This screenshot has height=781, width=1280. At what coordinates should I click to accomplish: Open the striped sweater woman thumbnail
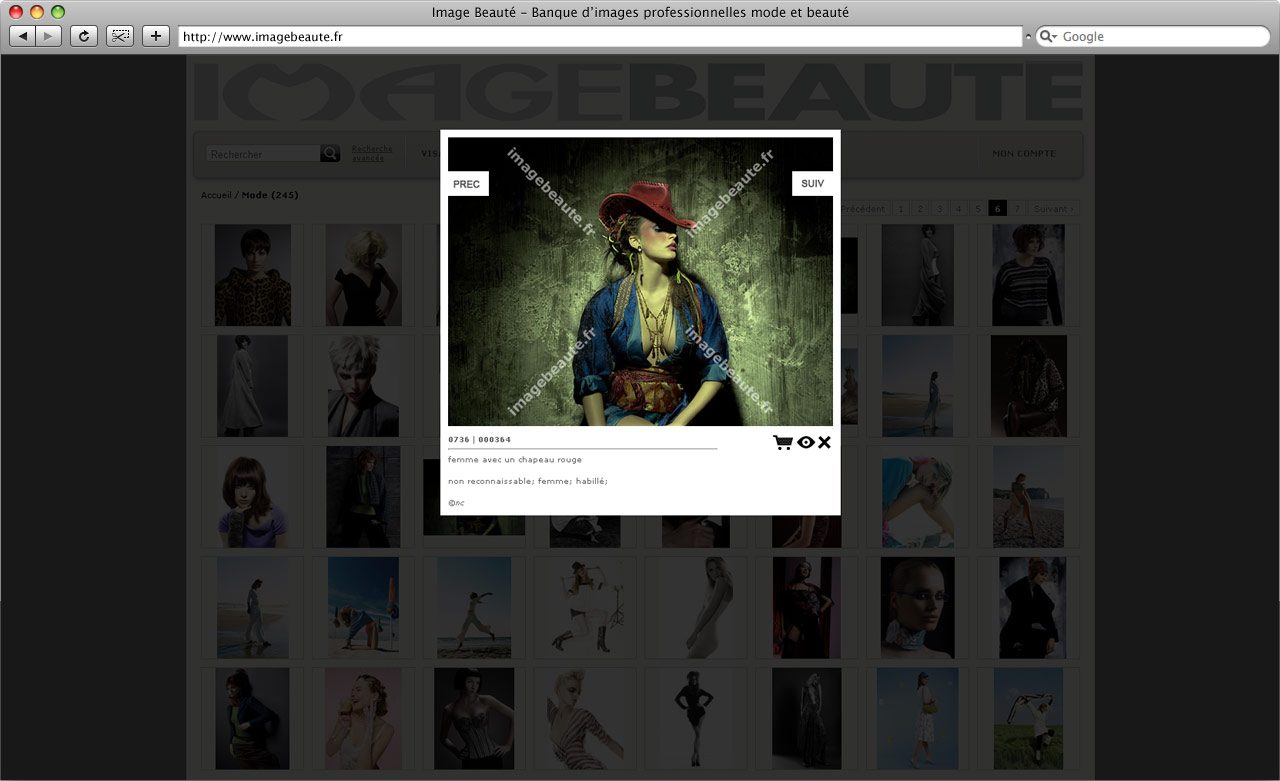click(x=1028, y=275)
